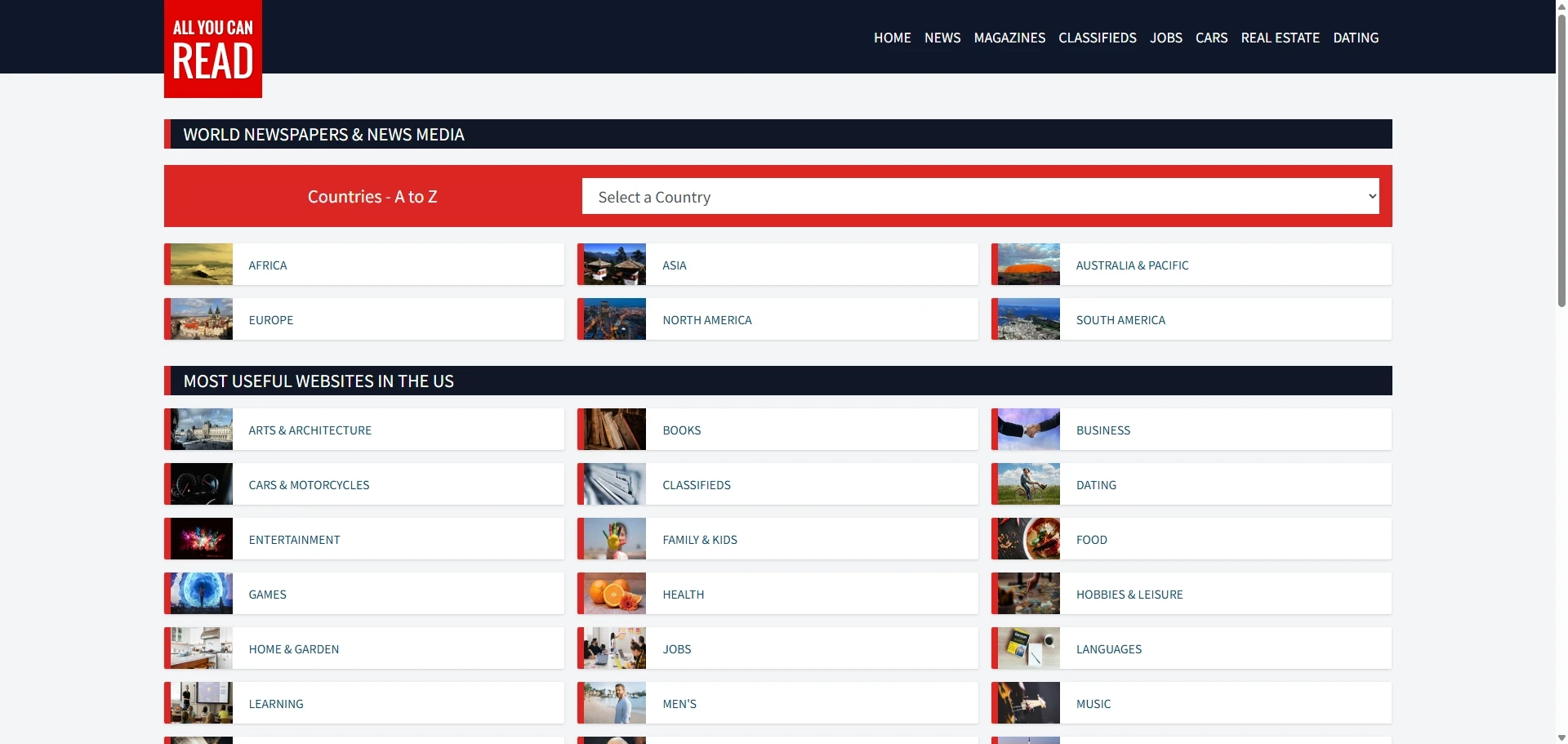The width and height of the screenshot is (1568, 744).
Task: Click the Languages notebook thumbnail
Action: click(1029, 648)
